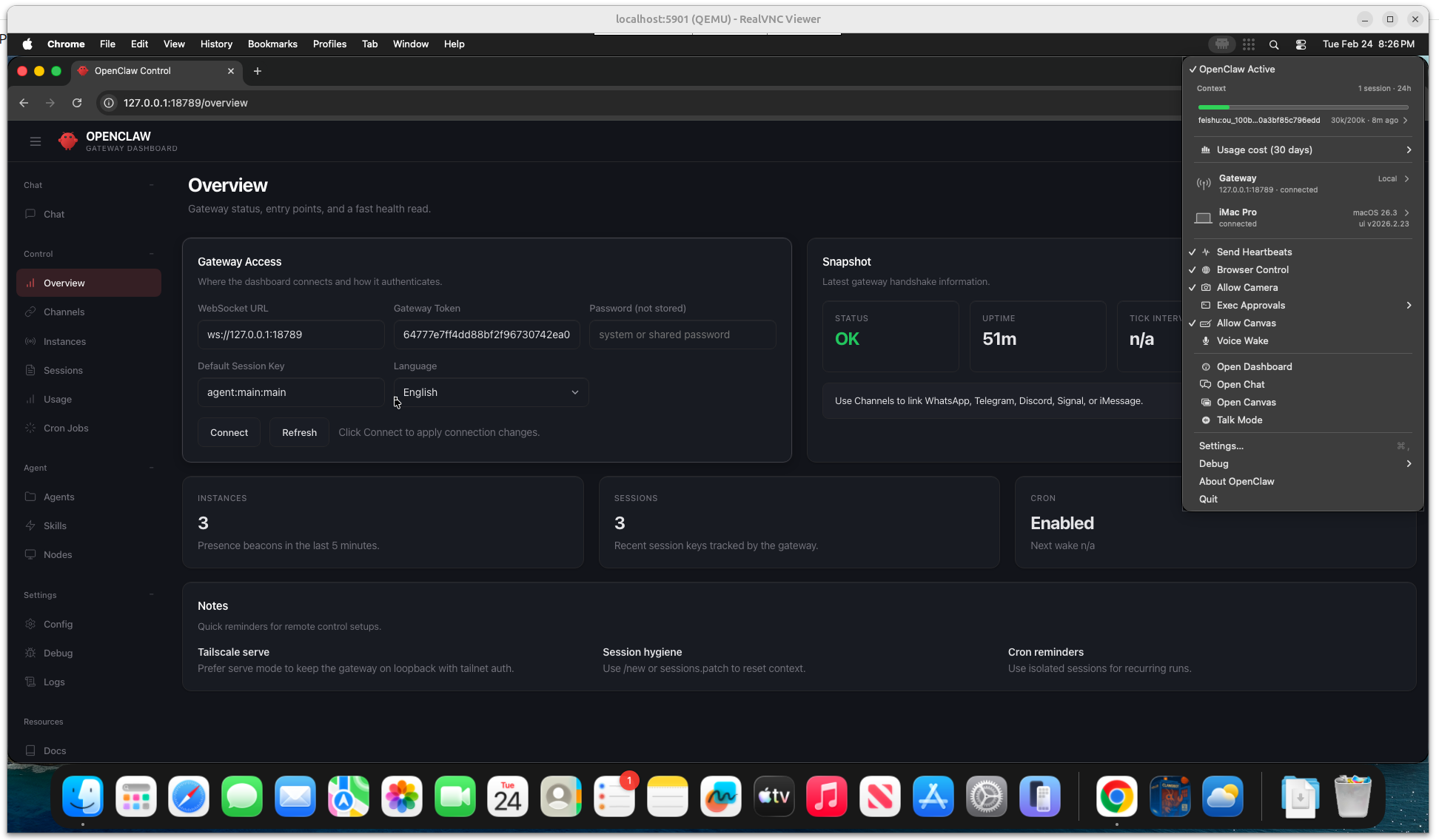Expand the feishu session context row
This screenshot has width=1439, height=840.
1303,120
